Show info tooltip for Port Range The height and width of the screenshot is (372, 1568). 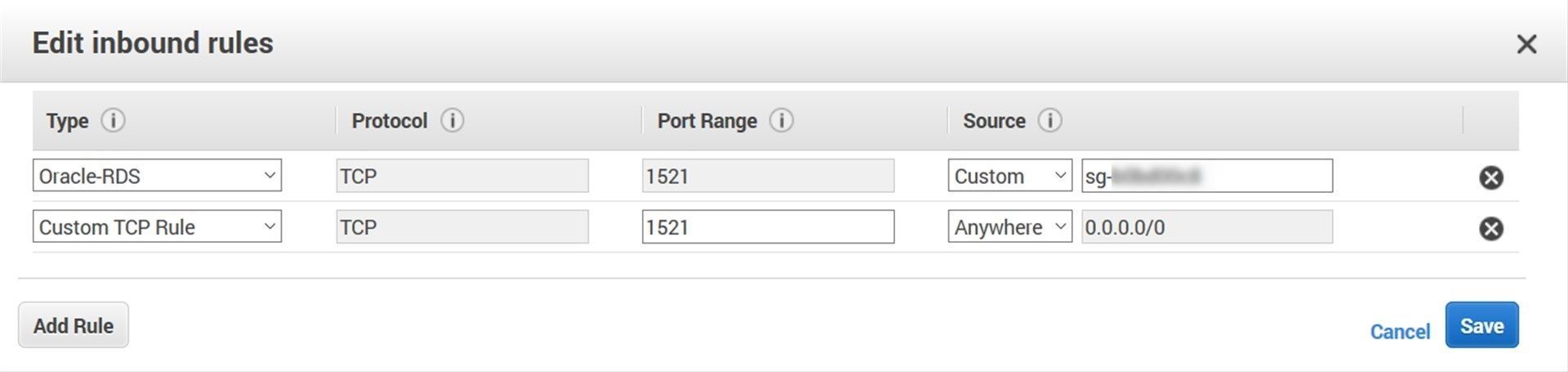(x=782, y=120)
